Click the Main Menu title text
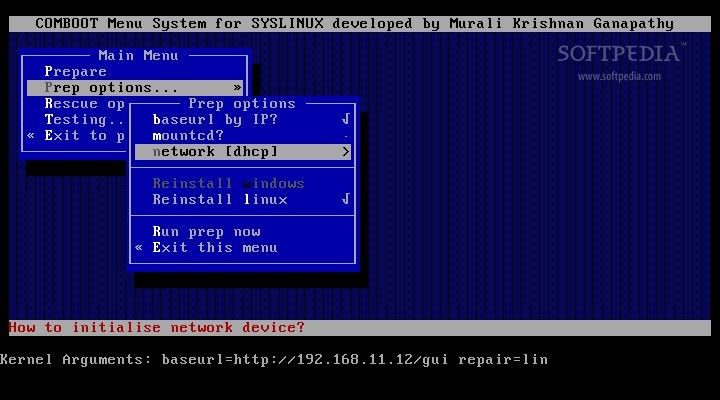The width and height of the screenshot is (720, 400). [138, 56]
